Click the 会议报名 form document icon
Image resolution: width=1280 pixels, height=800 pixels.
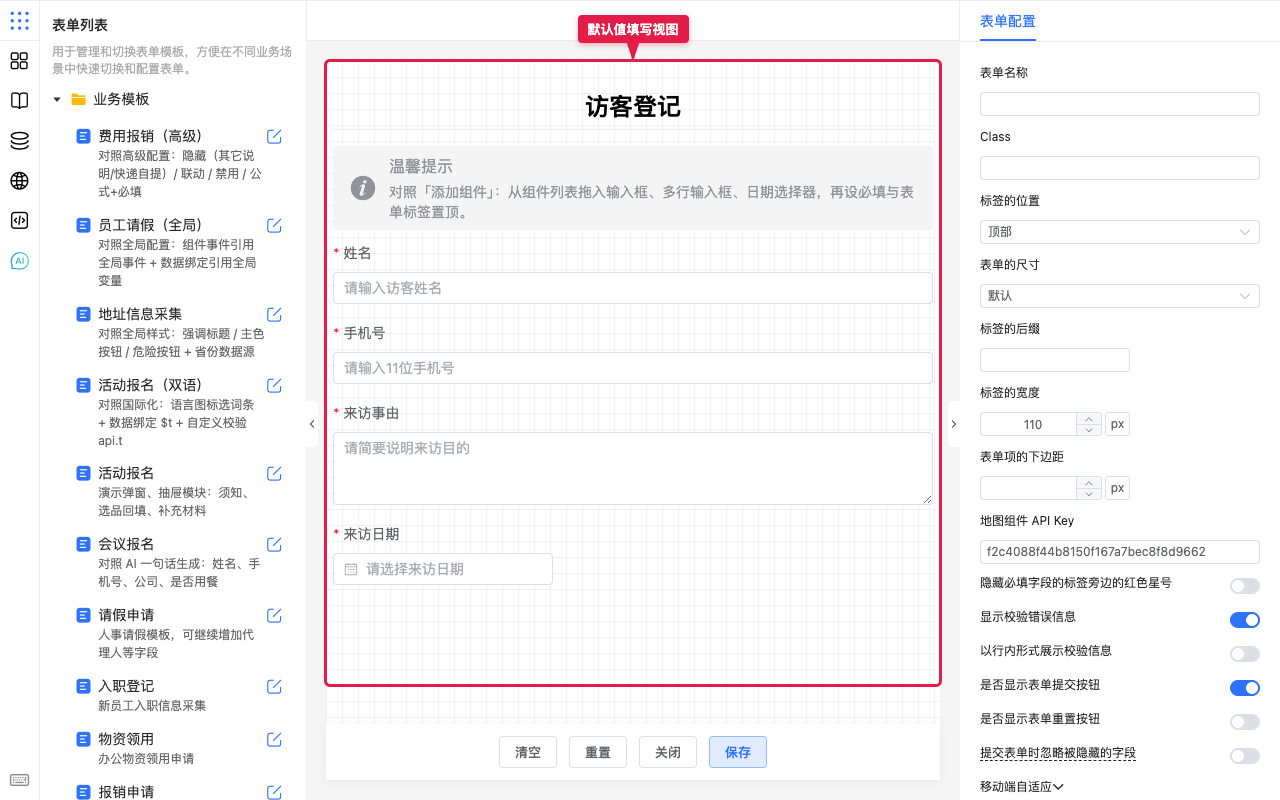84,544
